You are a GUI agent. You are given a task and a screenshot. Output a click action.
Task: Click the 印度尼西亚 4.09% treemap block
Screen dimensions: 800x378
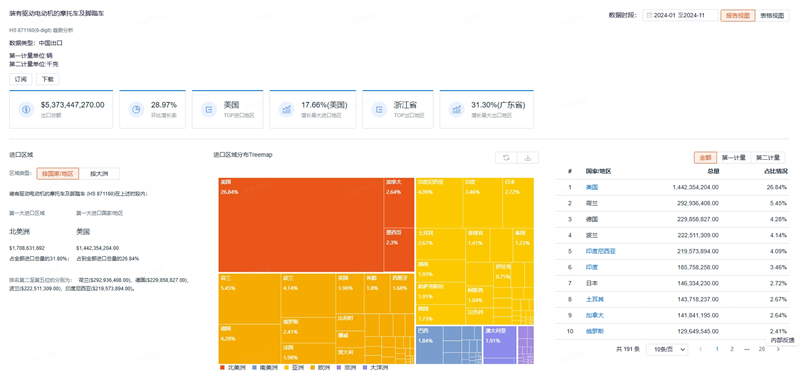(x=439, y=203)
